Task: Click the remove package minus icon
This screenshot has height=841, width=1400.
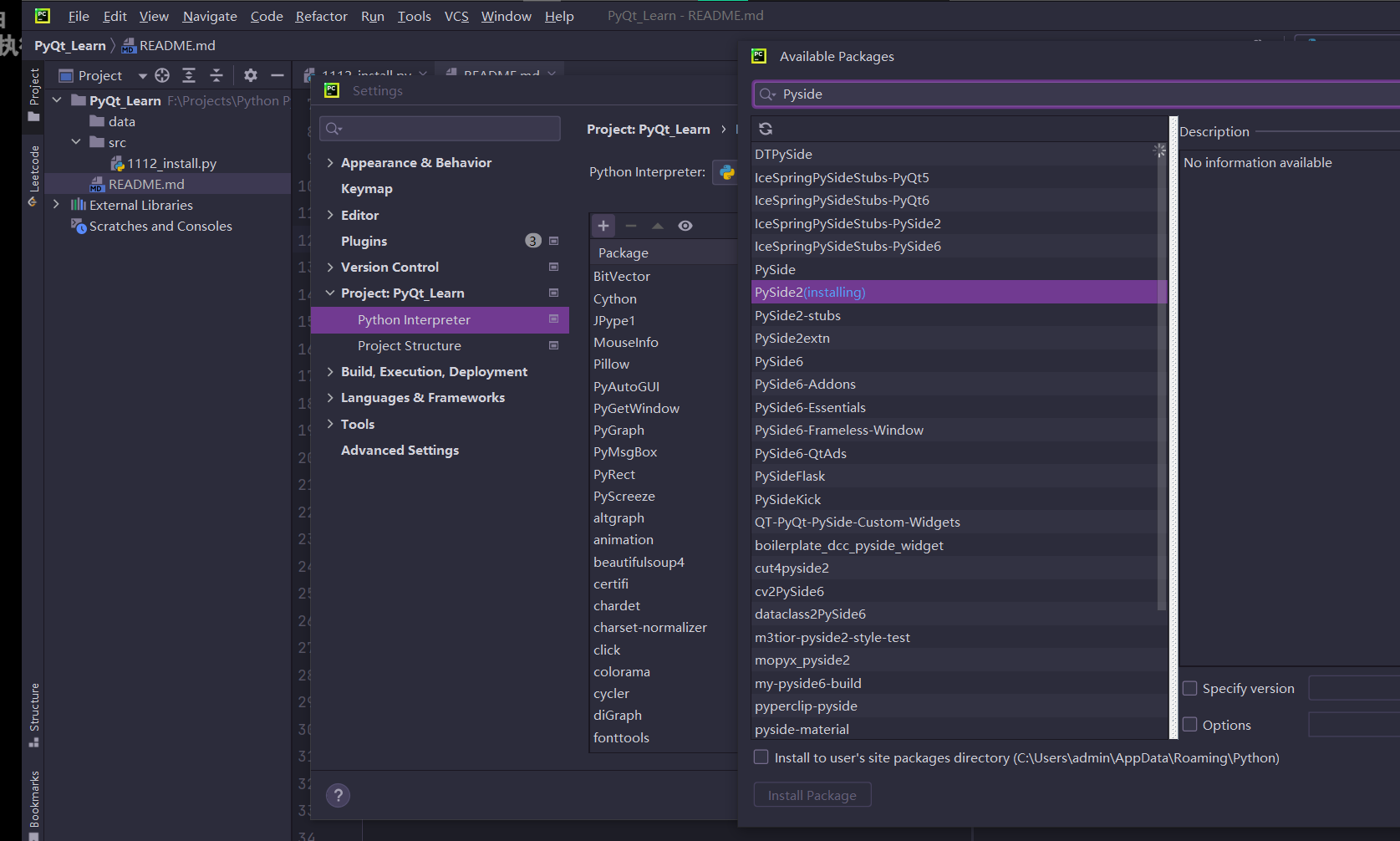Action: 631,226
